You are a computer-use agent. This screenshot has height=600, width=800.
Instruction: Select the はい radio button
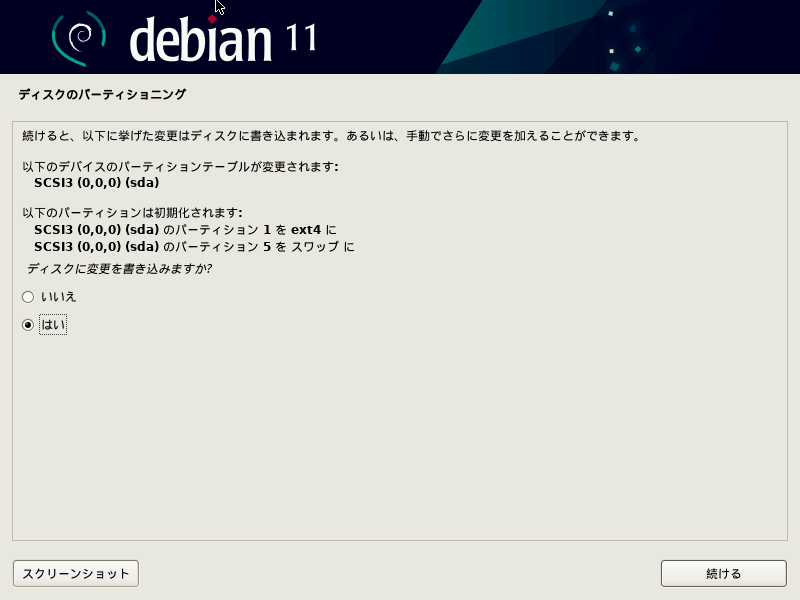(x=28, y=325)
